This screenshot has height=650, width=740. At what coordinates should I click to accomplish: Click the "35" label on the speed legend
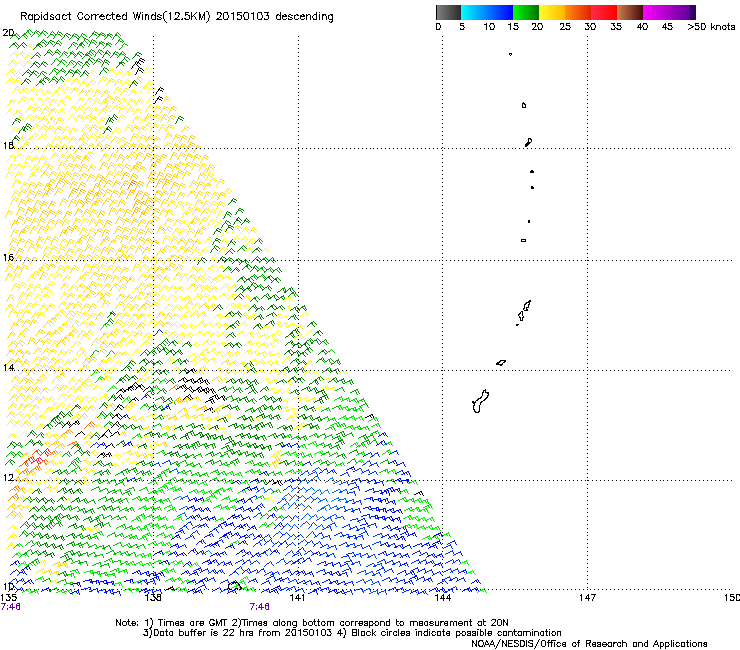pyautogui.click(x=616, y=27)
